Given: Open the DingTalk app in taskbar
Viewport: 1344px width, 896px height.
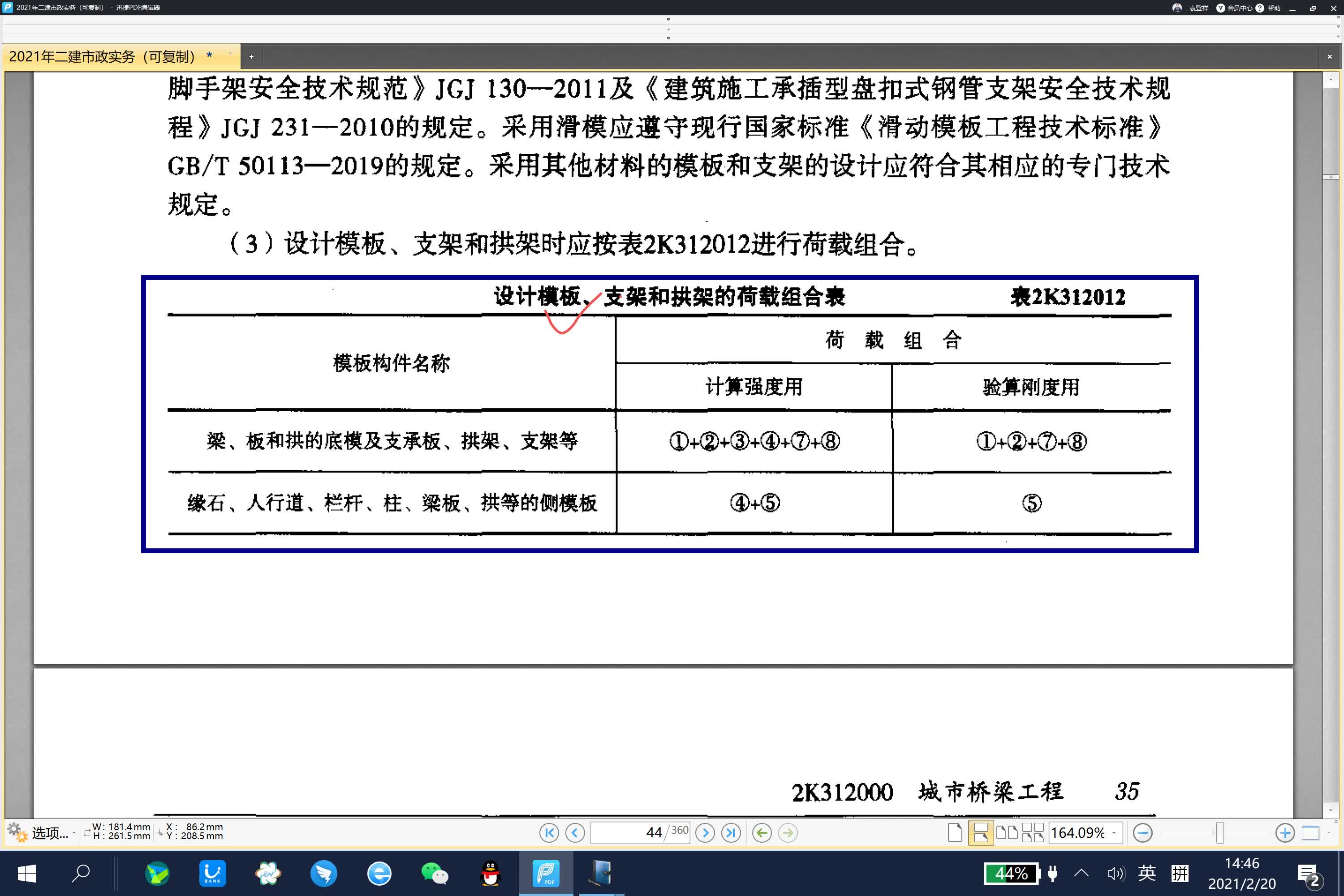Looking at the screenshot, I should (x=323, y=873).
